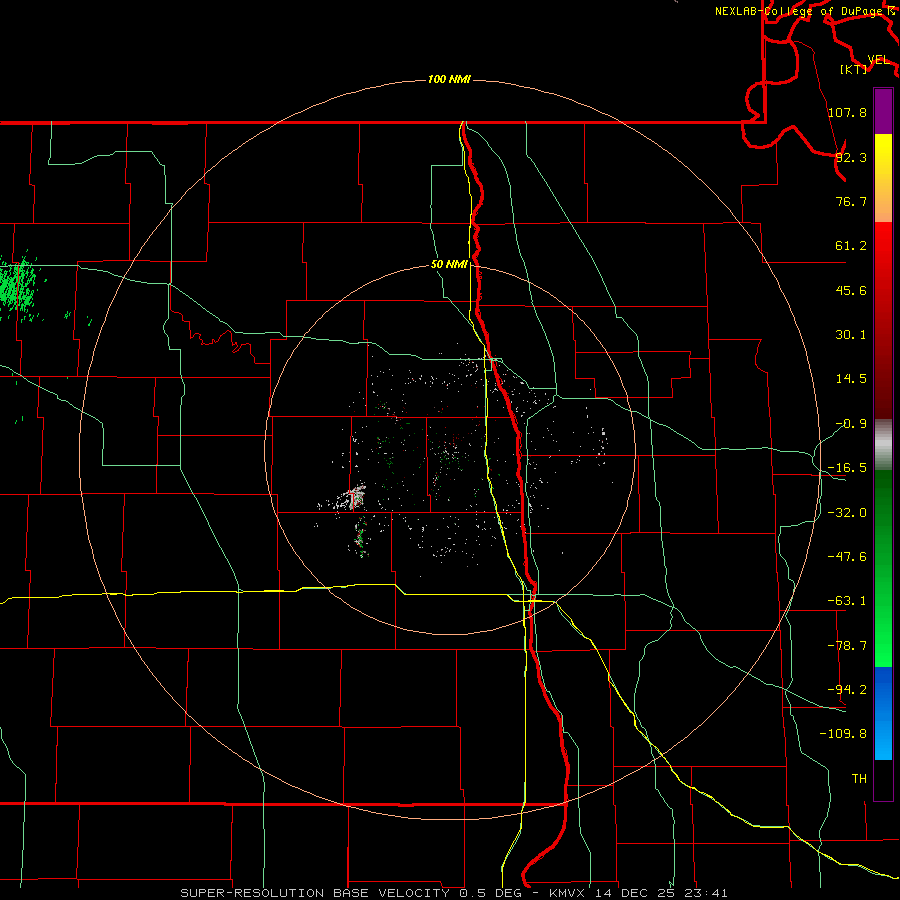900x900 pixels.
Task: Click the 50 NMI range ring label
Action: (449, 265)
